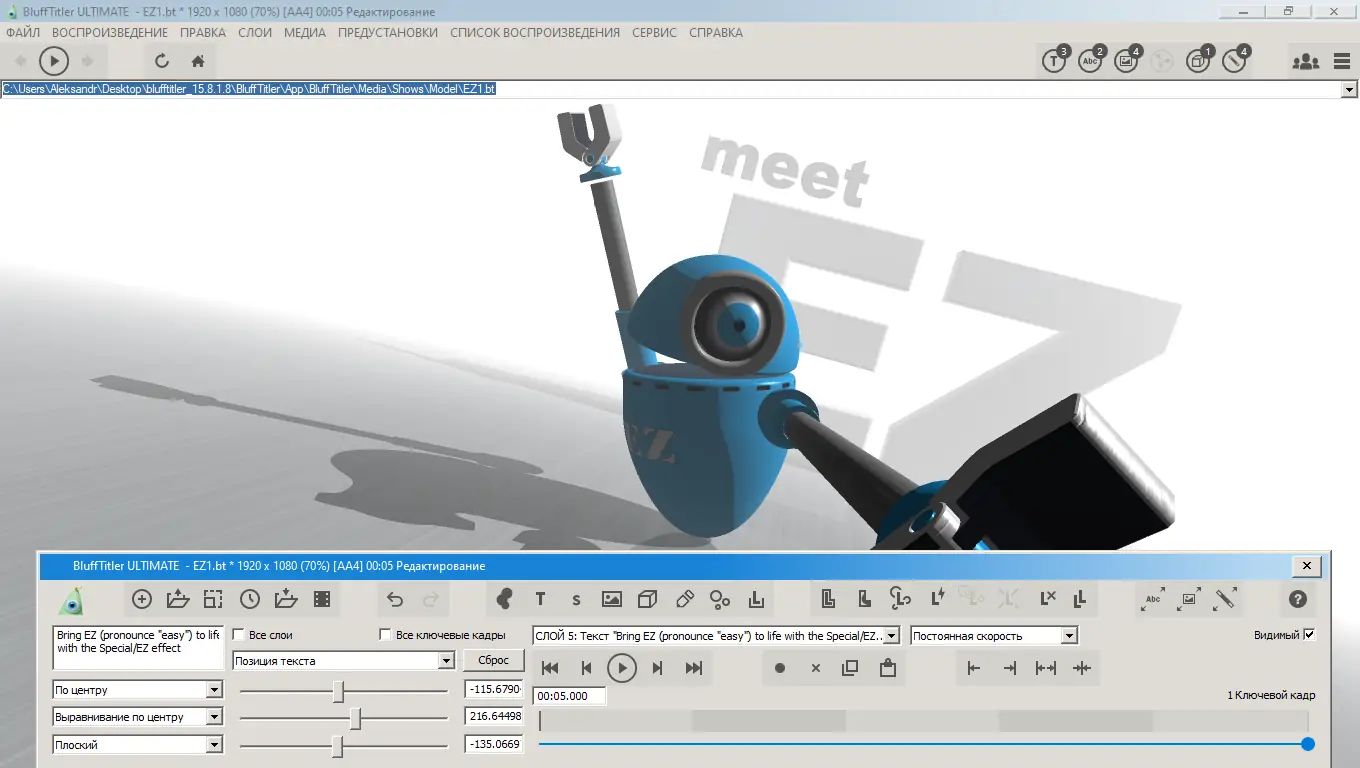1360x768 pixels.
Task: Click the question mark help icon
Action: [1298, 599]
